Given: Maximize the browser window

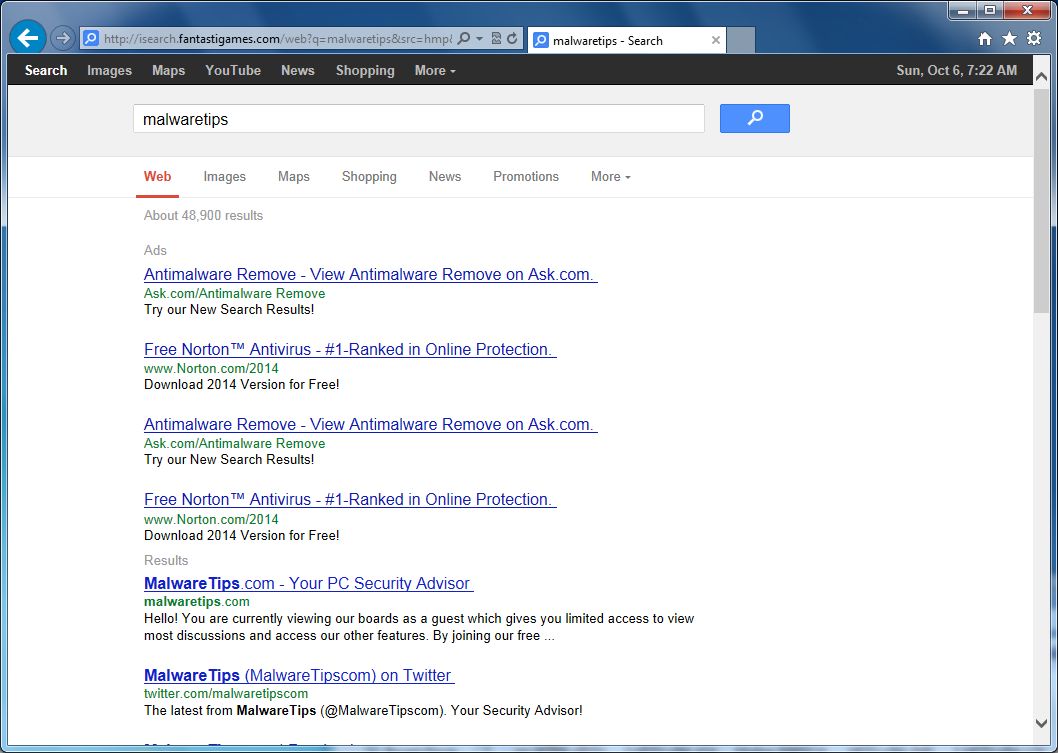Looking at the screenshot, I should [991, 10].
